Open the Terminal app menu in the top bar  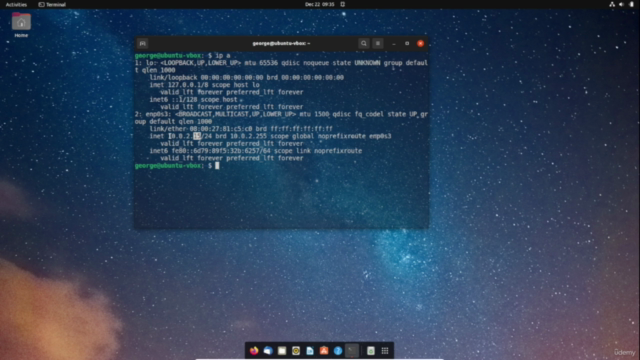pyautogui.click(x=52, y=4)
